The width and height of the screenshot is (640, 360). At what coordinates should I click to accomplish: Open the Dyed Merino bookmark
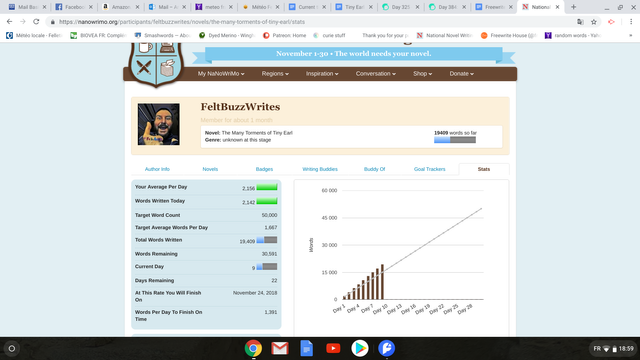click(x=227, y=36)
